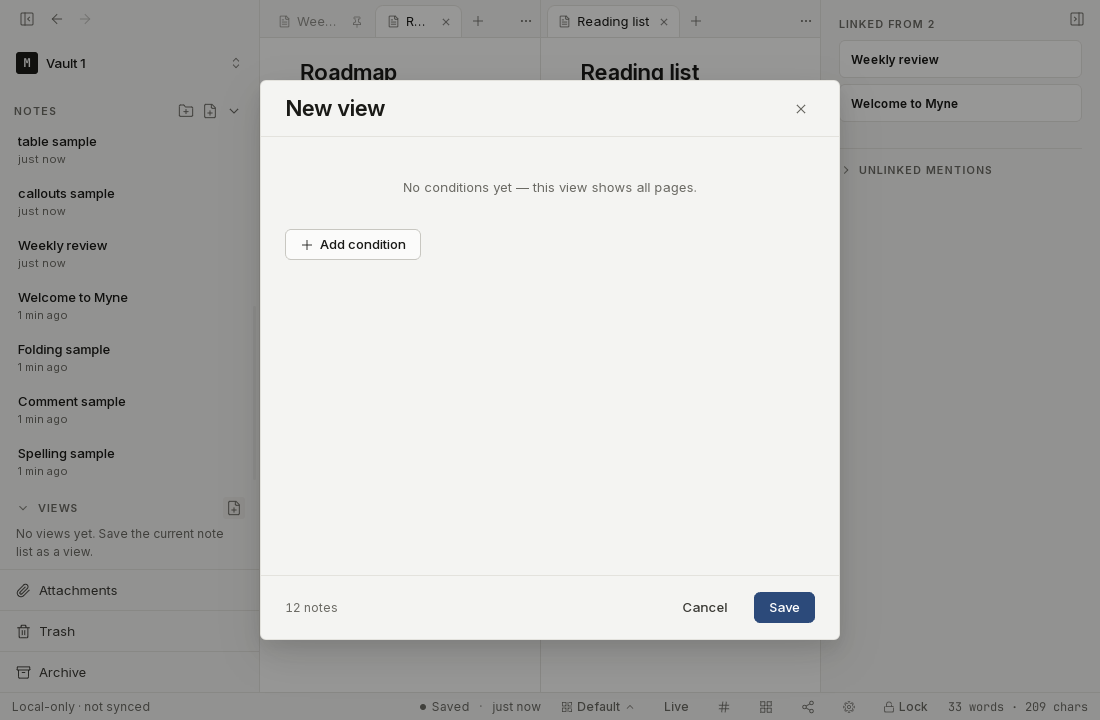This screenshot has height=720, width=1100.
Task: Add a new view from Views header
Action: [x=234, y=507]
